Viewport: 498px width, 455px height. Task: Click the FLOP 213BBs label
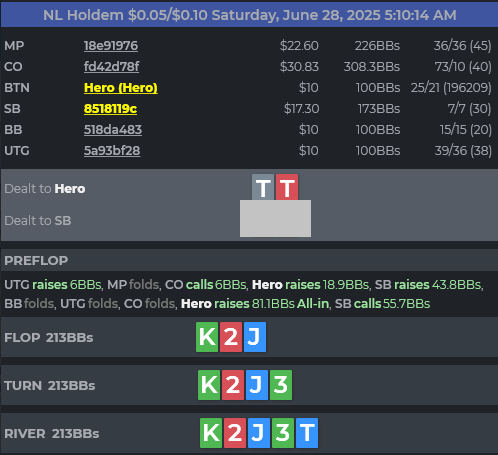point(49,338)
